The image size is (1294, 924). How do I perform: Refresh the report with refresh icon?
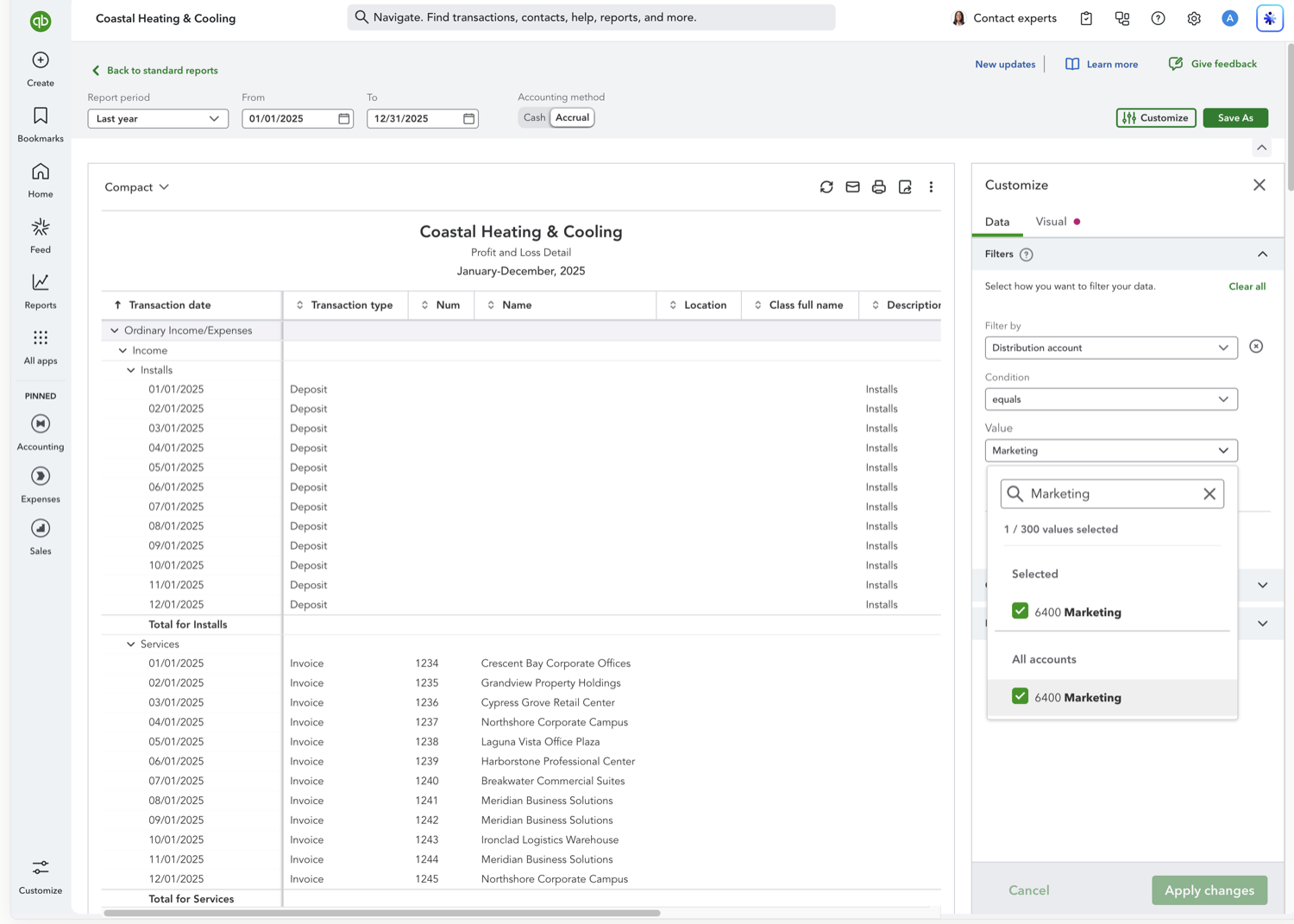(826, 187)
